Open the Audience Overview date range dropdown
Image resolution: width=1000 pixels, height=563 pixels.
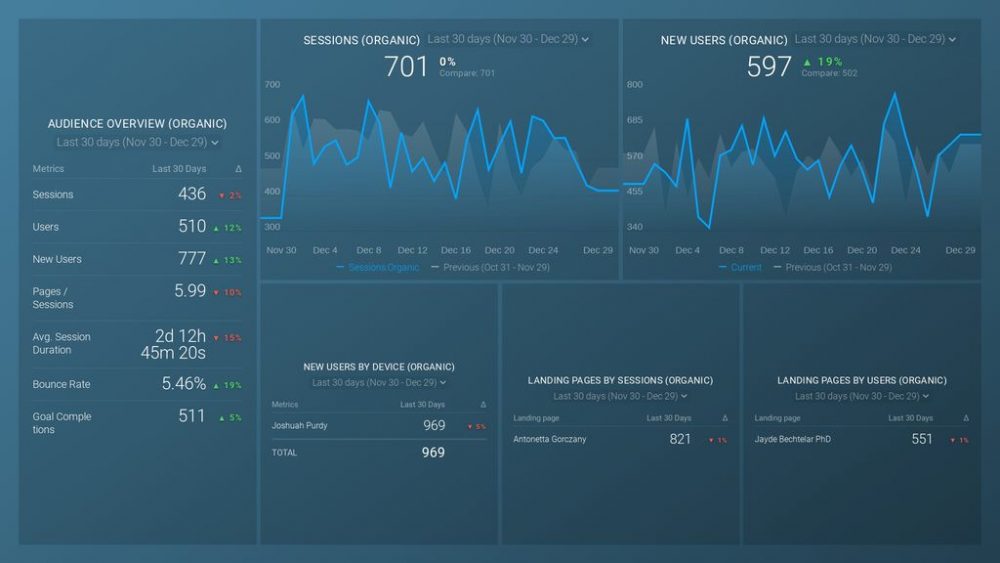tap(137, 143)
